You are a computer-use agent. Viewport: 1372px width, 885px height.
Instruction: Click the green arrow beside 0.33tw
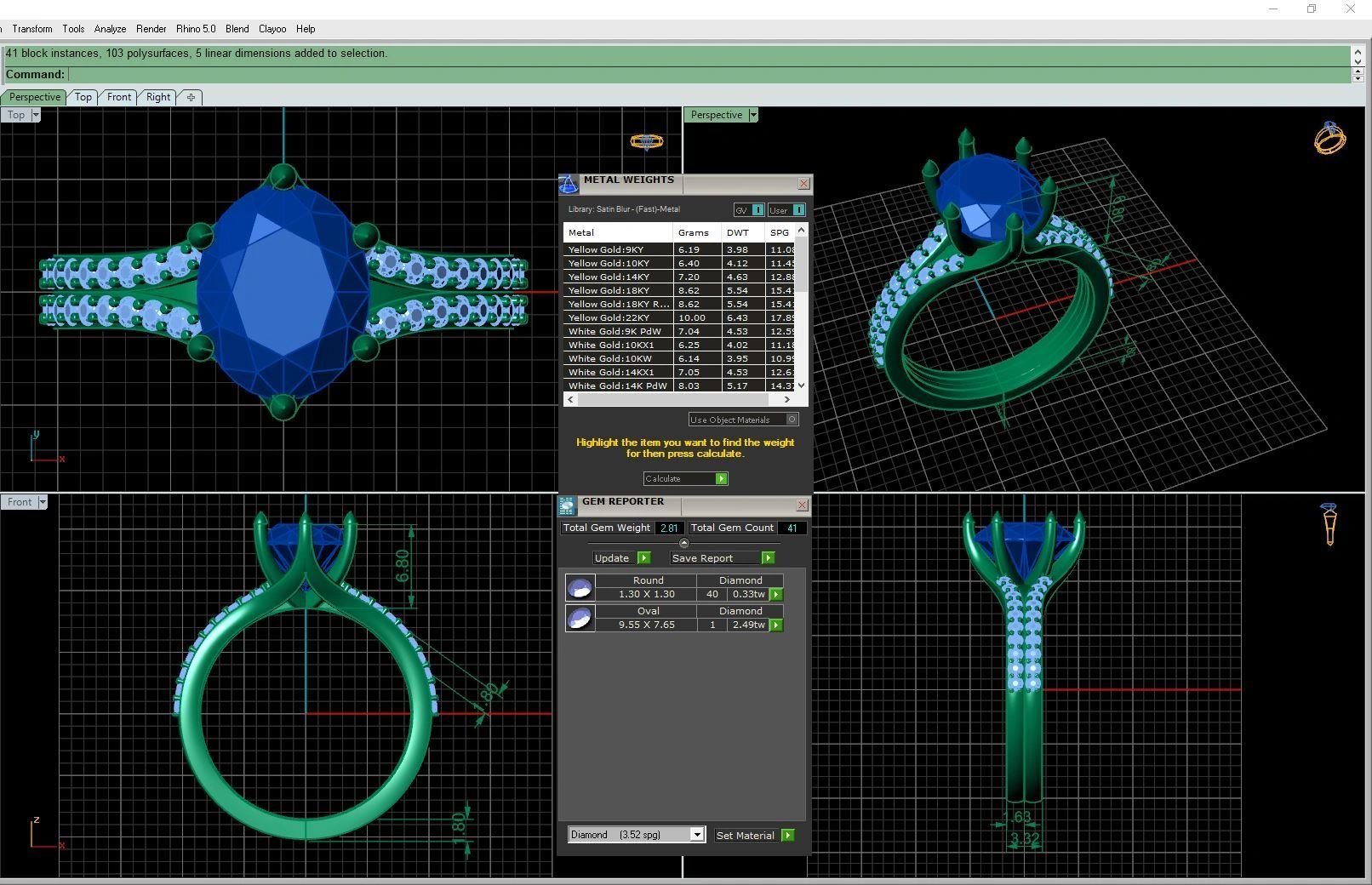(776, 595)
